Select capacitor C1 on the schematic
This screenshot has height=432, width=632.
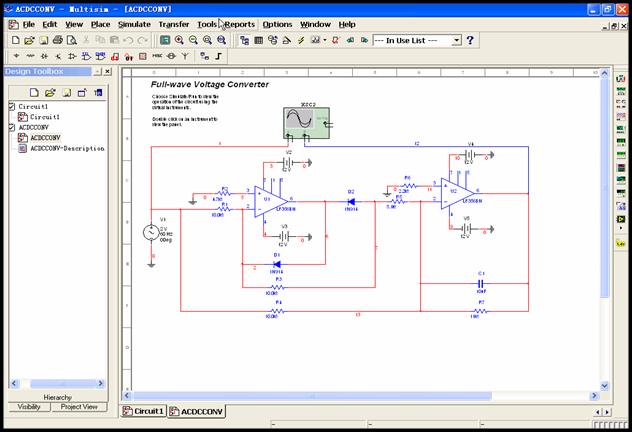click(480, 283)
